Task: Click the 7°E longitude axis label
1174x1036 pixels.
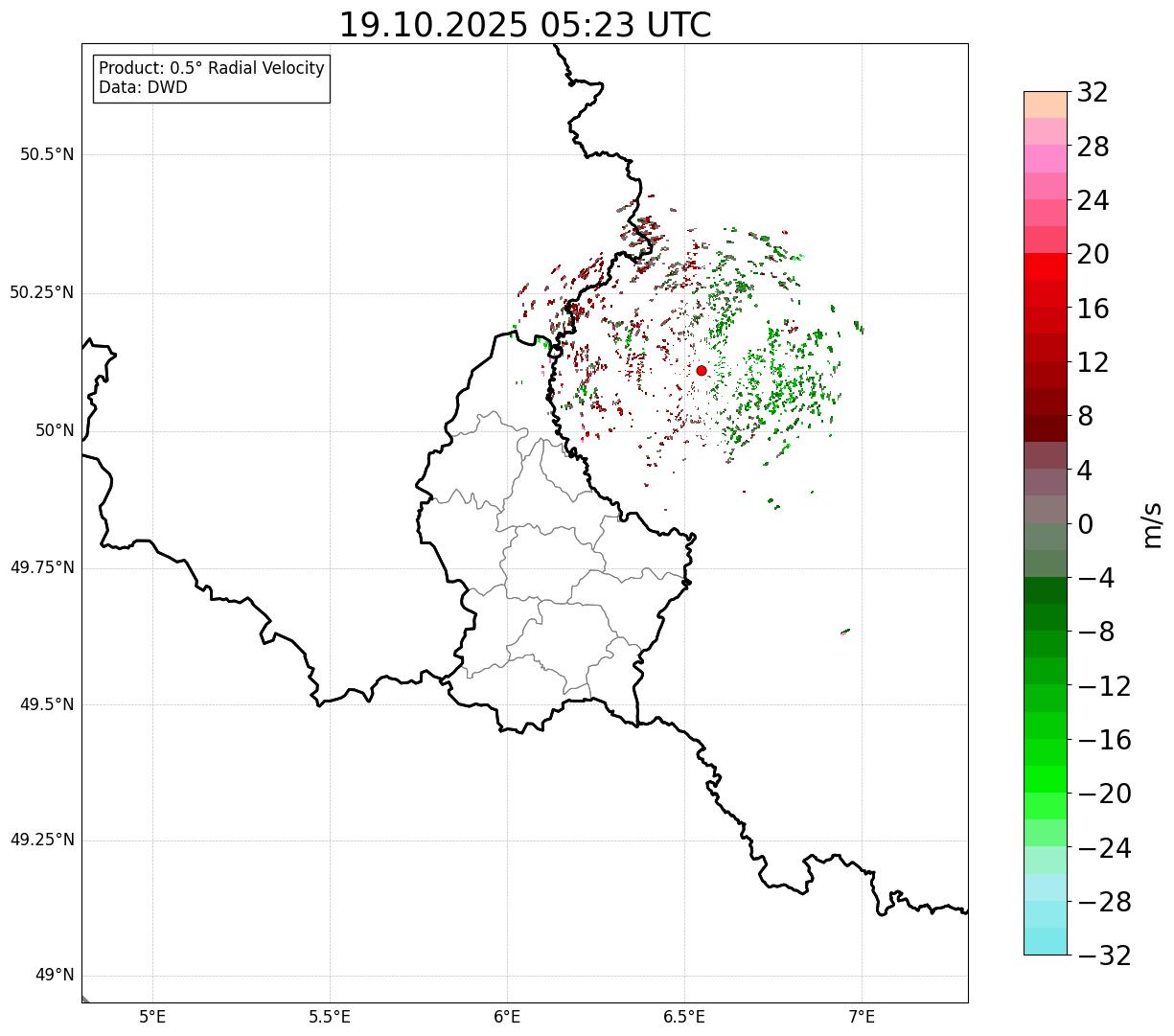Action: tap(862, 1016)
